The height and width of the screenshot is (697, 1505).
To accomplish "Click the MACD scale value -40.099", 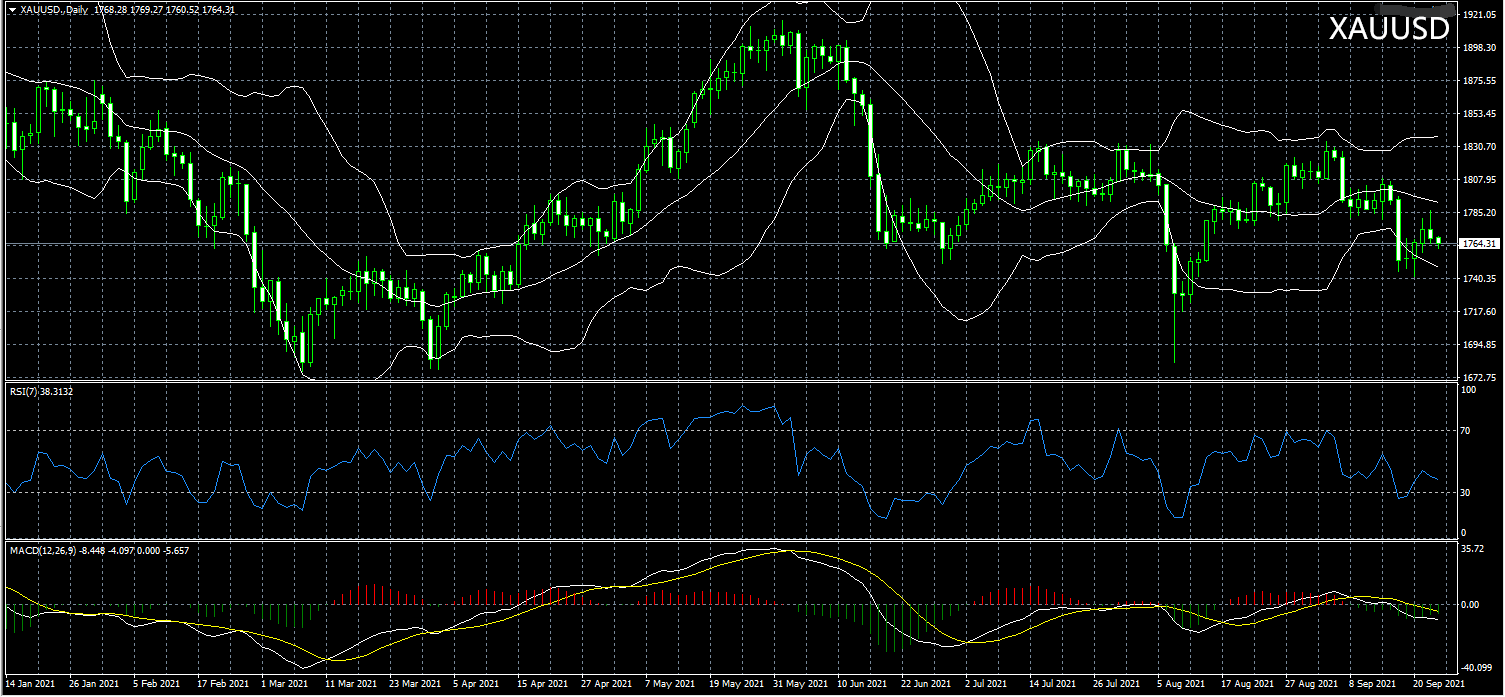I will pos(1475,668).
